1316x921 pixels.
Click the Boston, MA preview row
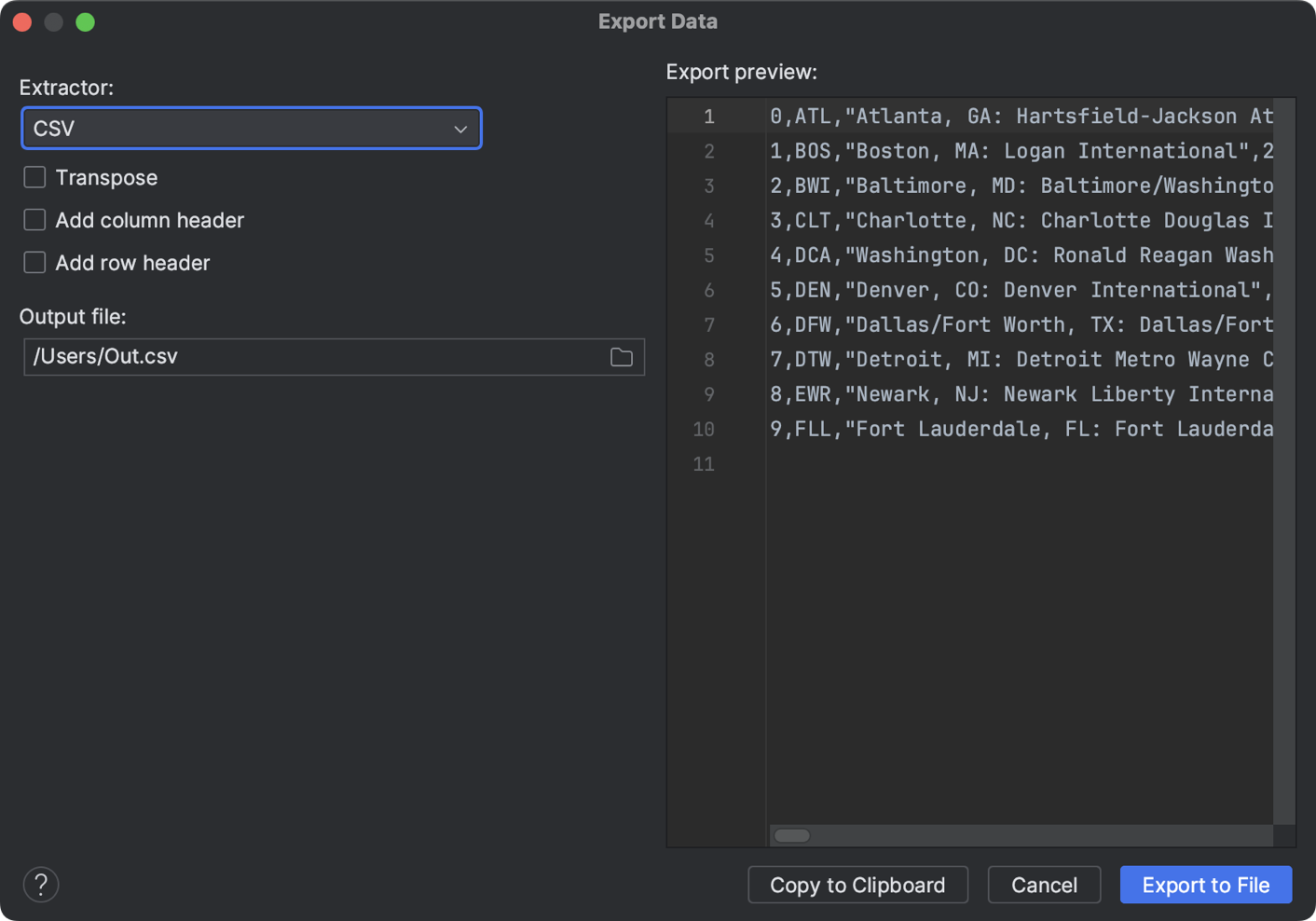click(1021, 151)
